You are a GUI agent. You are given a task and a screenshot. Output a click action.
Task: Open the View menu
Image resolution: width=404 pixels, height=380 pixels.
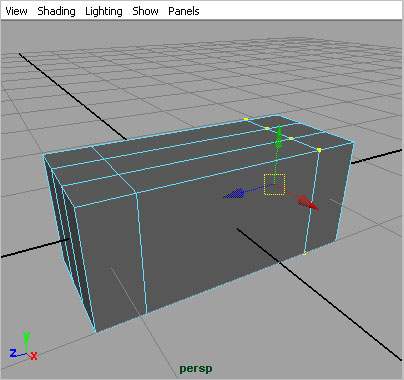(16, 11)
